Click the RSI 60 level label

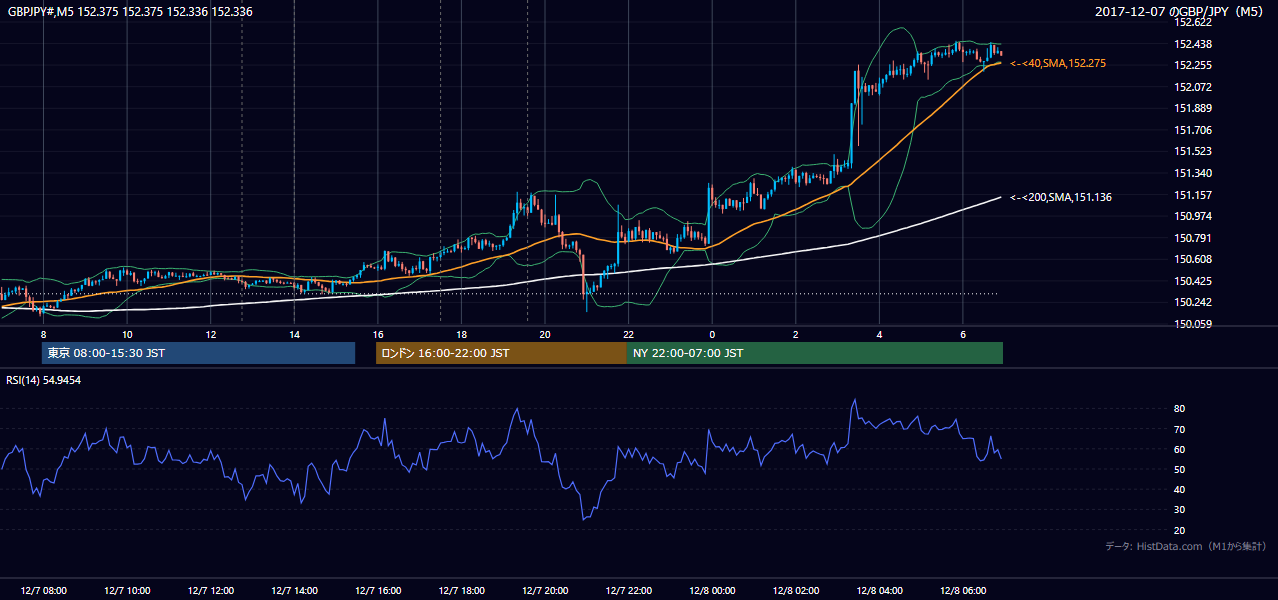tap(1179, 449)
